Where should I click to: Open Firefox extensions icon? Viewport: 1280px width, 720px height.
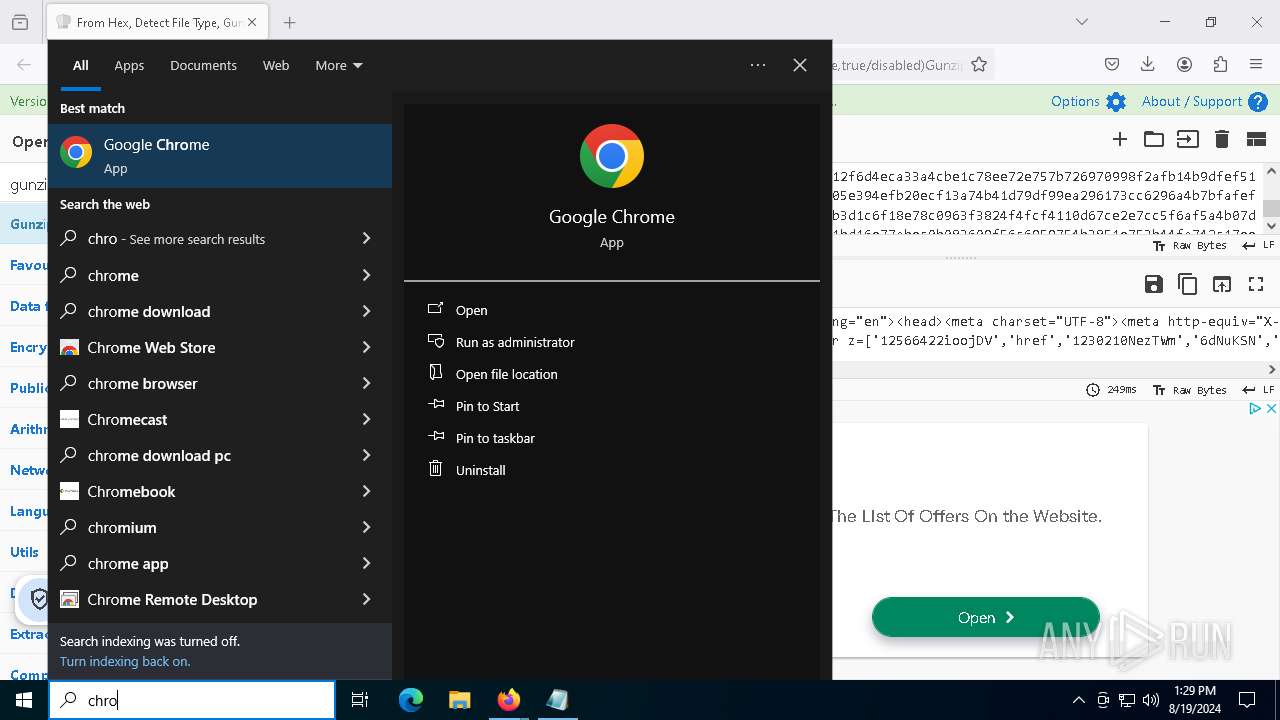tap(1220, 64)
